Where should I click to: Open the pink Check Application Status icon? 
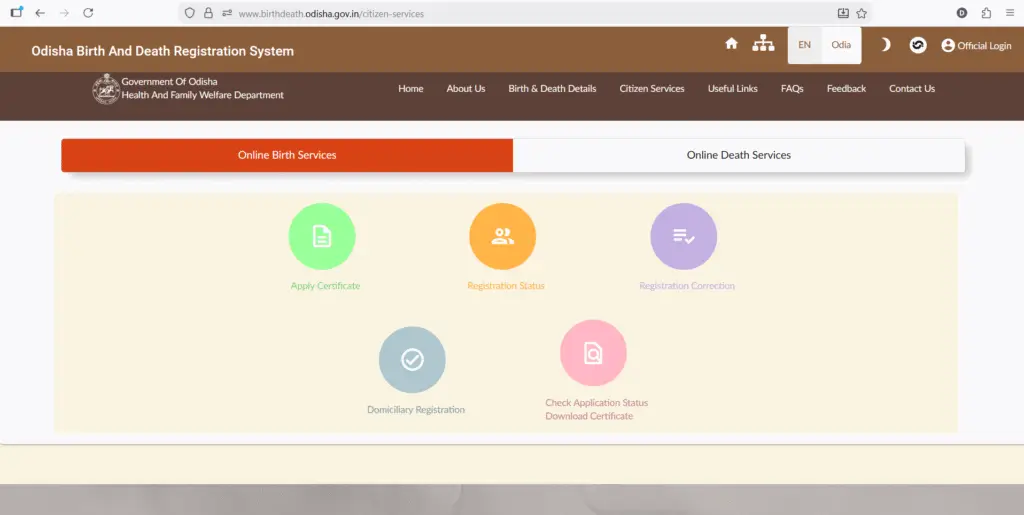click(x=593, y=353)
